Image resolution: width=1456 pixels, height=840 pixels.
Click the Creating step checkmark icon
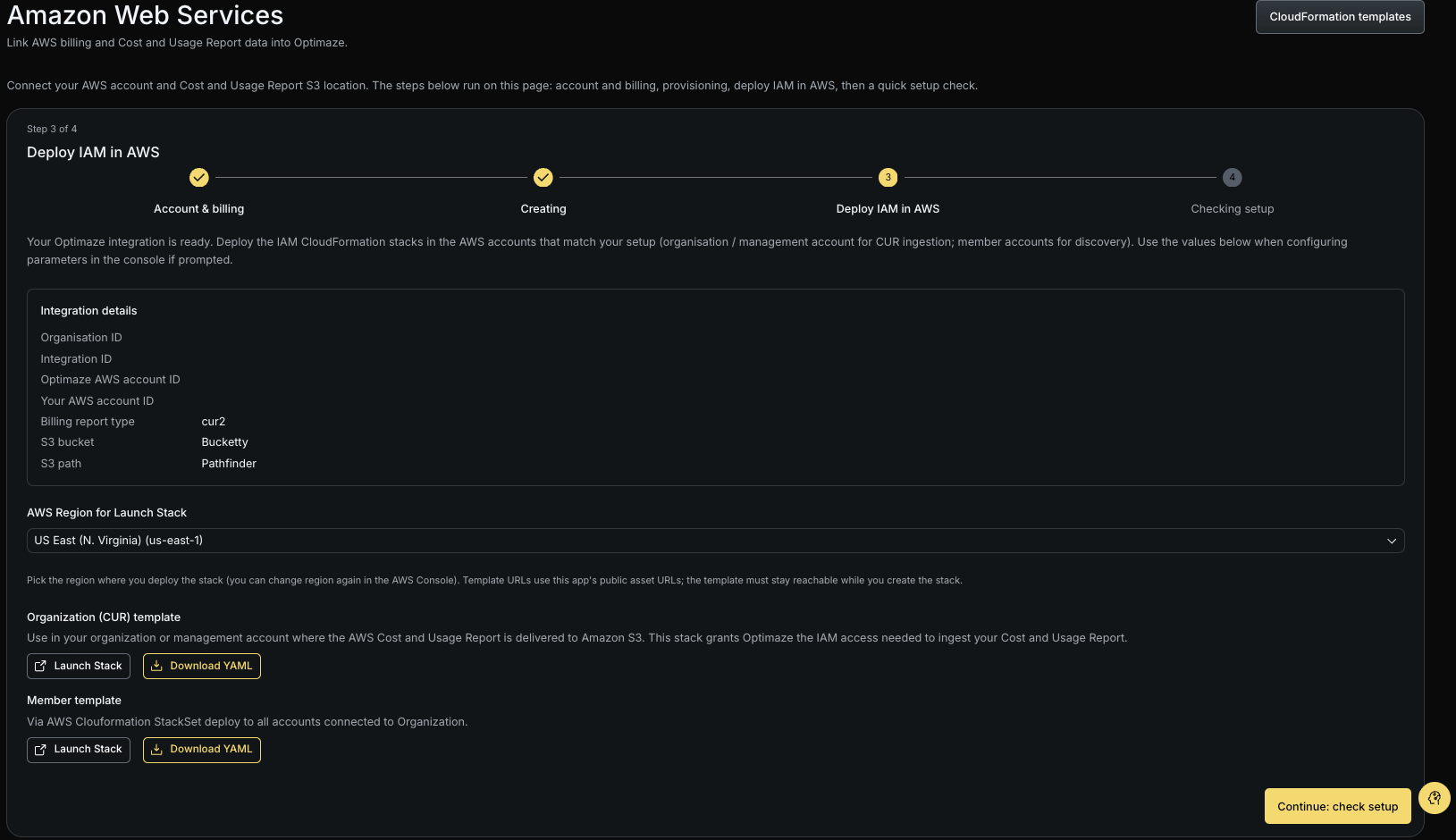pos(543,178)
